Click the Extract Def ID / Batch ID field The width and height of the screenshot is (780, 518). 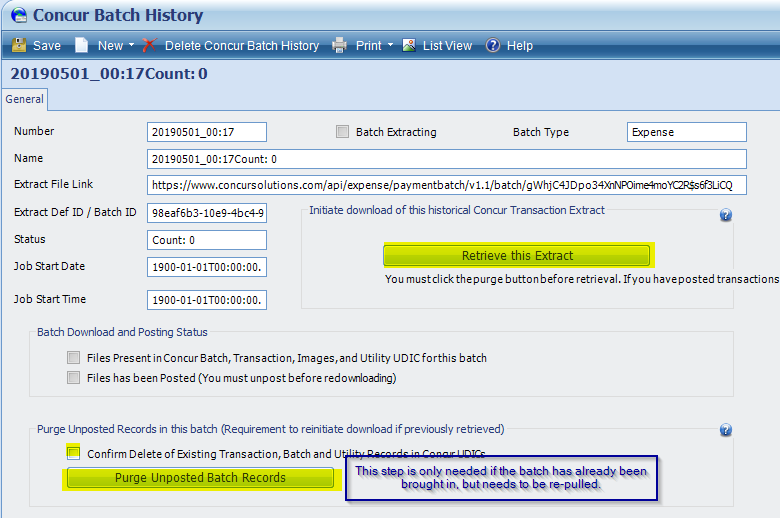pos(207,213)
